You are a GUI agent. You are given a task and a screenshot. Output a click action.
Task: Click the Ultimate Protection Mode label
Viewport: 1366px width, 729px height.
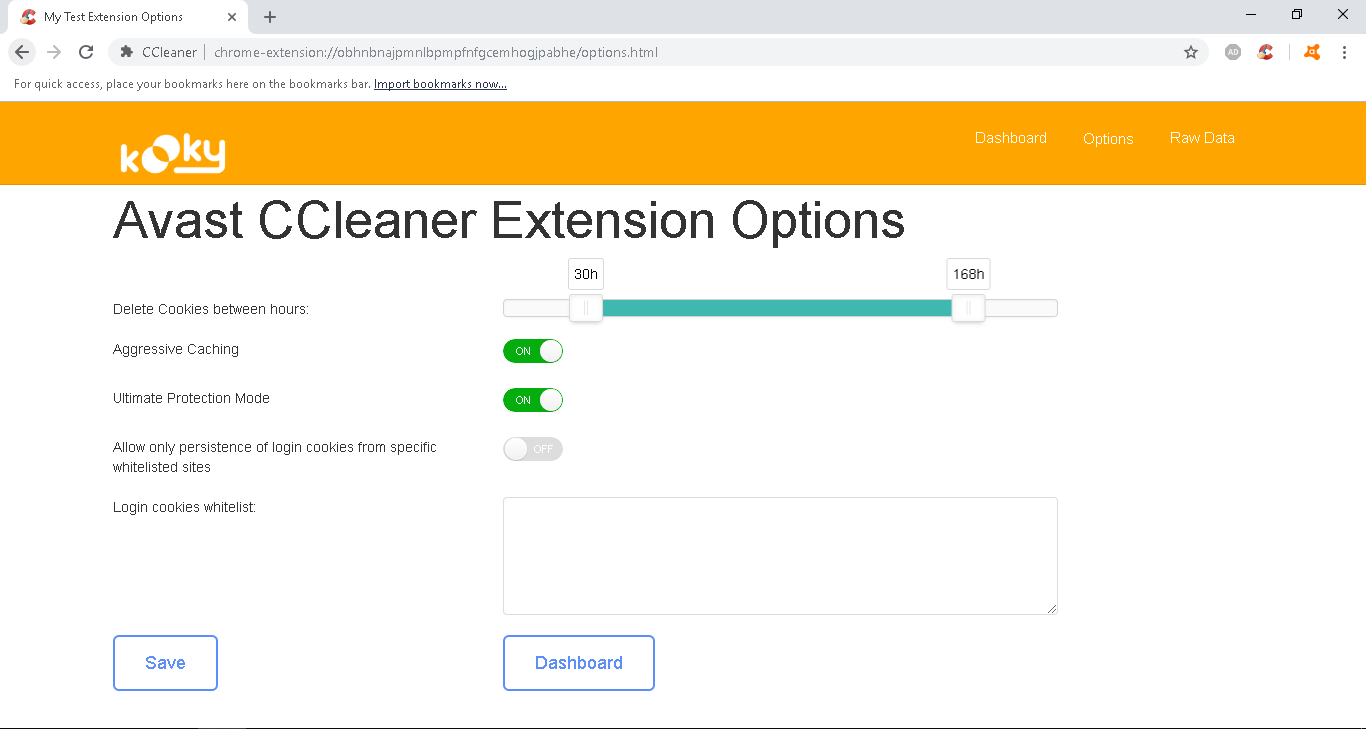pyautogui.click(x=191, y=398)
